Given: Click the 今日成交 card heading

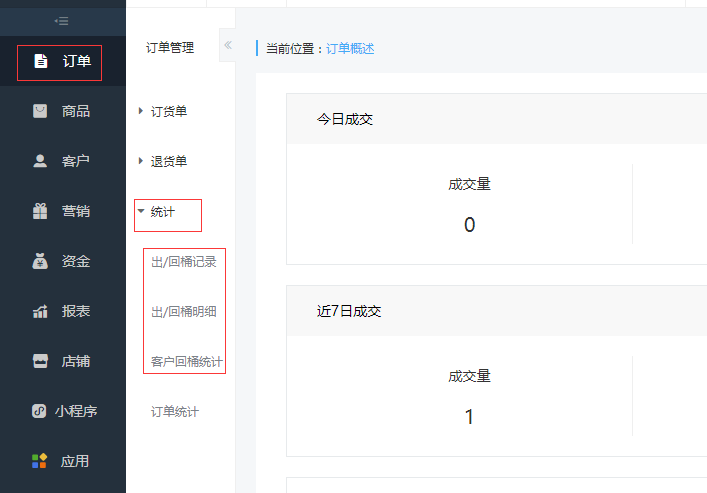Looking at the screenshot, I should coord(344,120).
